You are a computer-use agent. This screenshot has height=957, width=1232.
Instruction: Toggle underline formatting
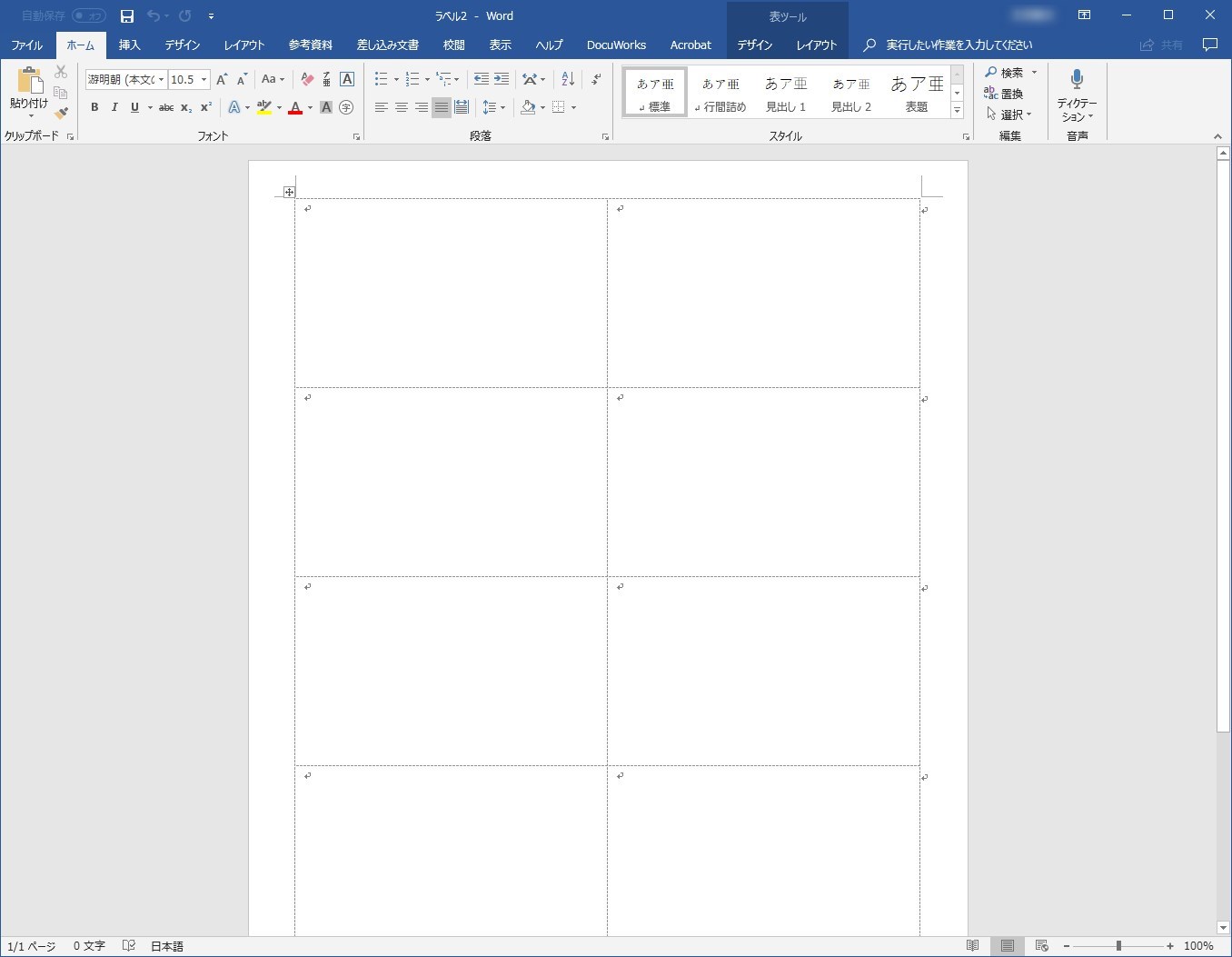tap(134, 107)
